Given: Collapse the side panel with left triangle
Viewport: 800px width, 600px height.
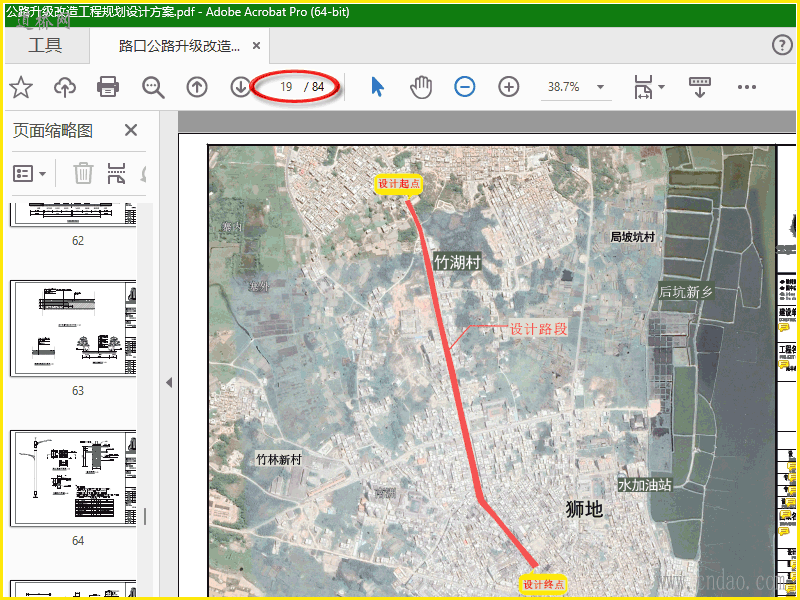Looking at the screenshot, I should coord(169,382).
